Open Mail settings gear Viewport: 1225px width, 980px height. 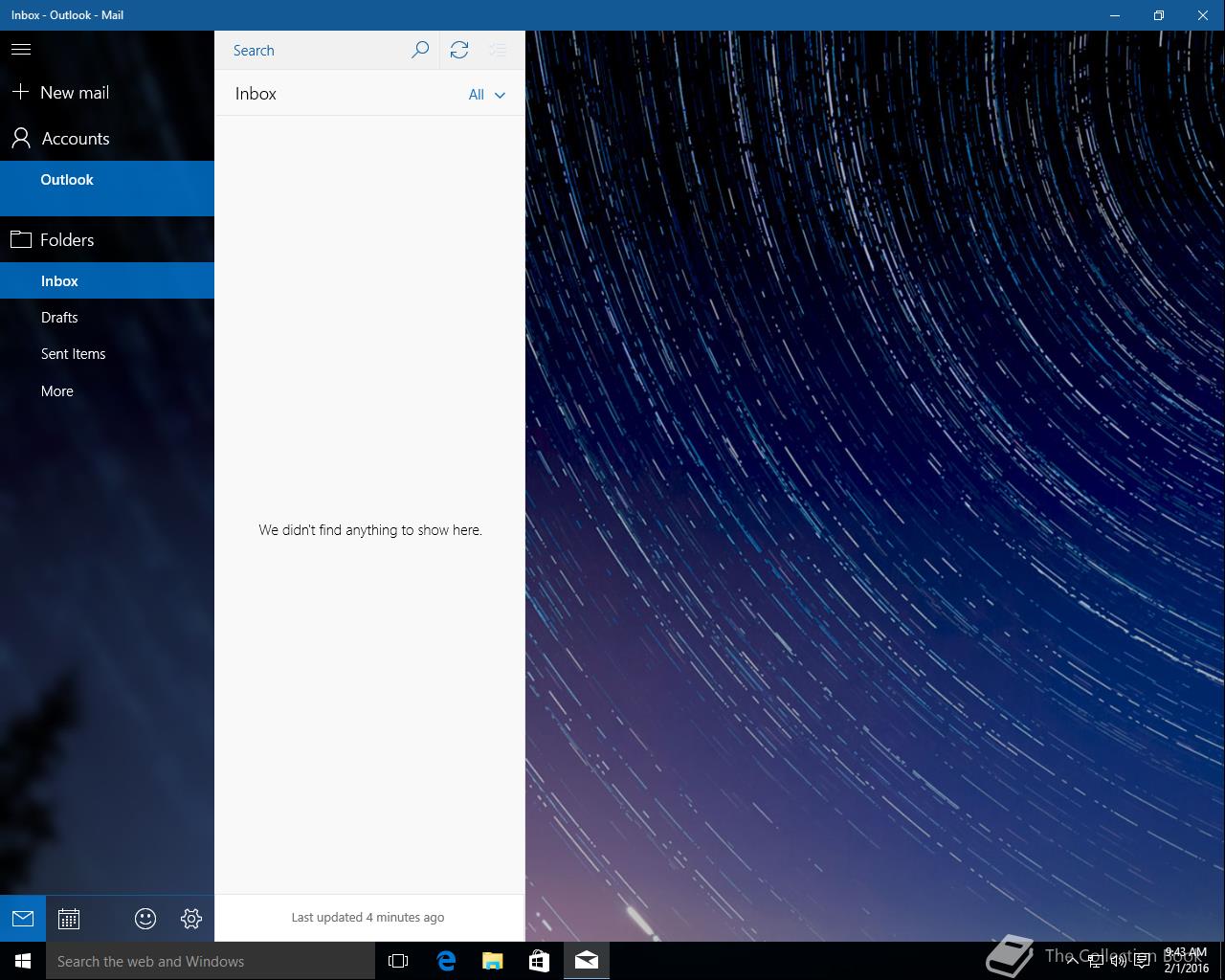(191, 919)
